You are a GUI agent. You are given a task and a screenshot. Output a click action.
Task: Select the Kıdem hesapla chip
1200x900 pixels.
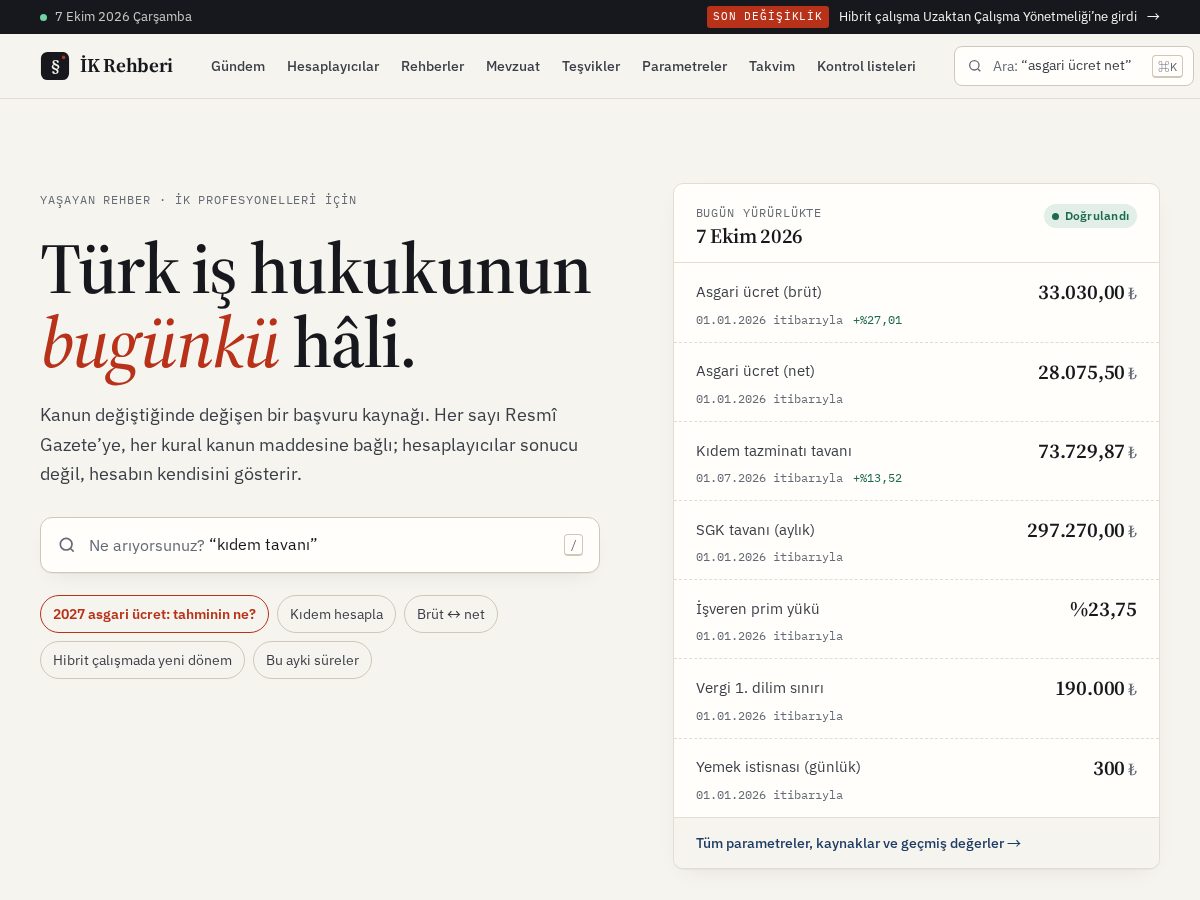[336, 614]
